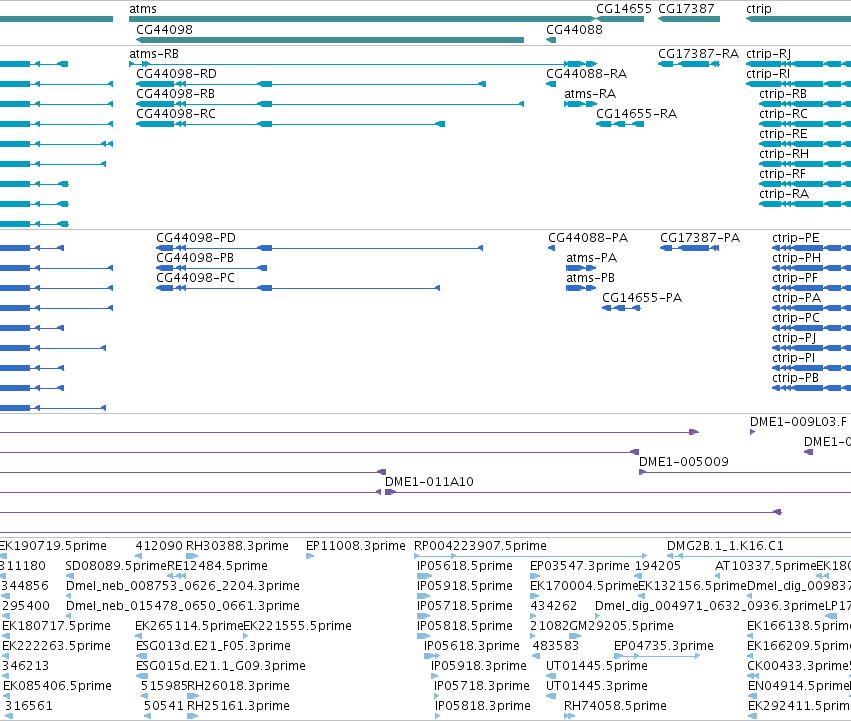851x721 pixels.
Task: Select Dmel_neb_008753_0626_2204.3prime
Action: tap(68, 596)
